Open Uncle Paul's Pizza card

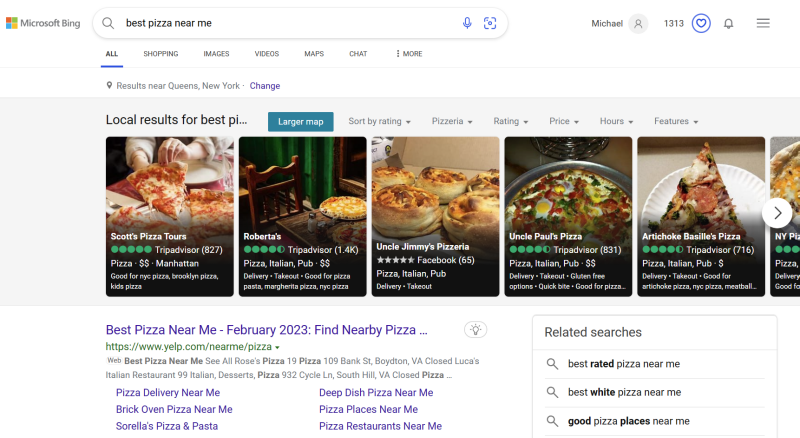(568, 216)
